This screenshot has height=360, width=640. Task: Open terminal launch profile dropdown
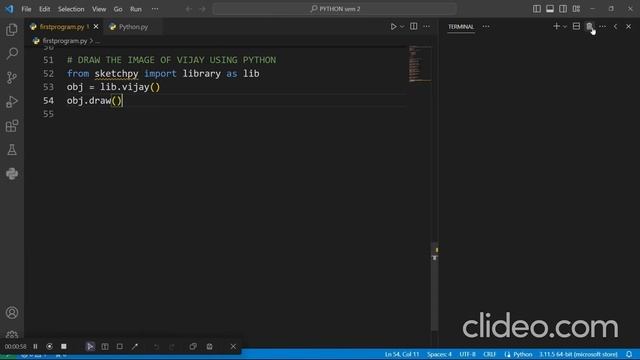(565, 27)
